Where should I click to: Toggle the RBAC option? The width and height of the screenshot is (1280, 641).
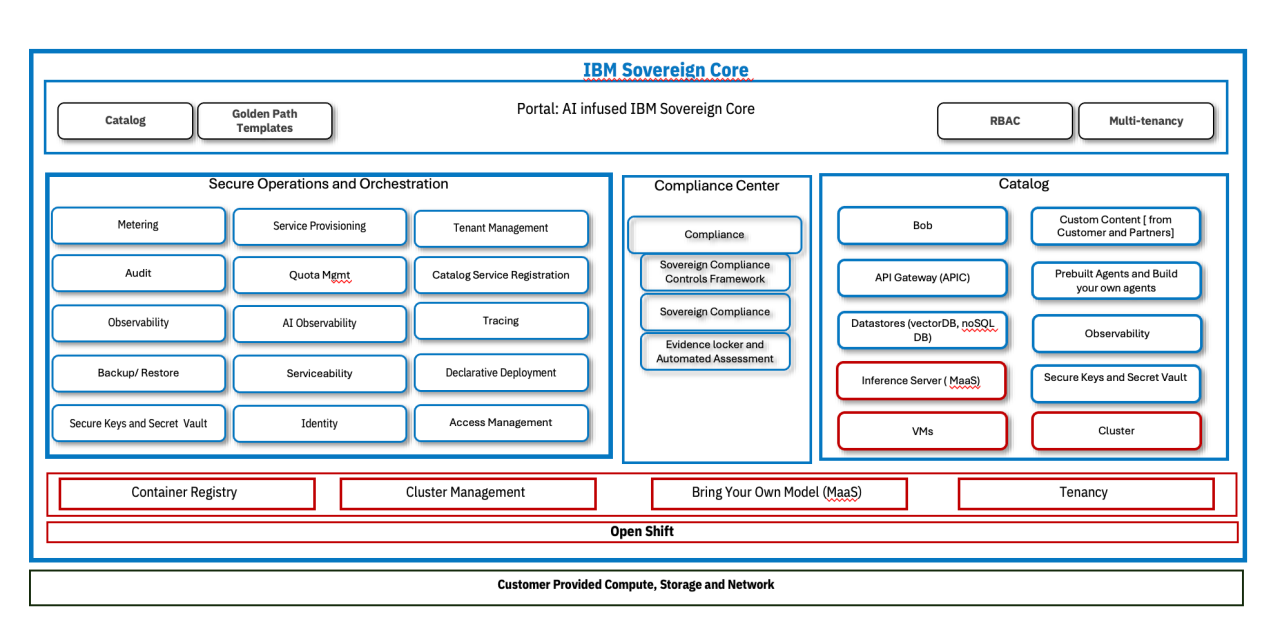click(1004, 120)
